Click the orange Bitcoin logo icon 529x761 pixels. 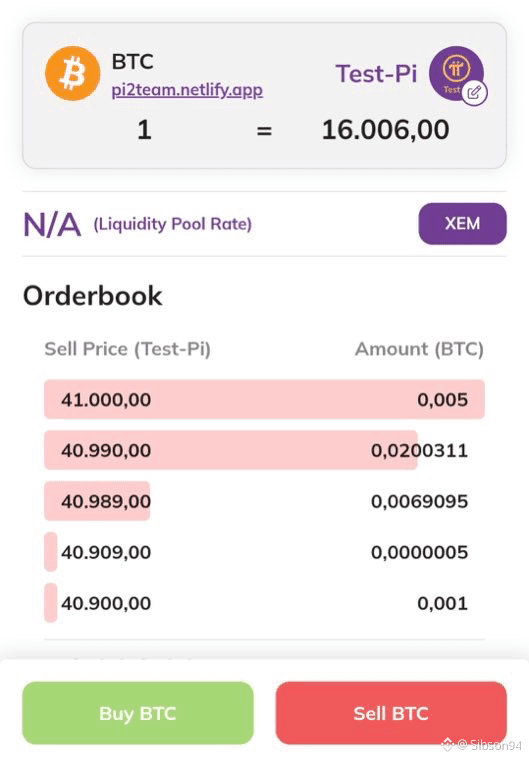[x=73, y=73]
